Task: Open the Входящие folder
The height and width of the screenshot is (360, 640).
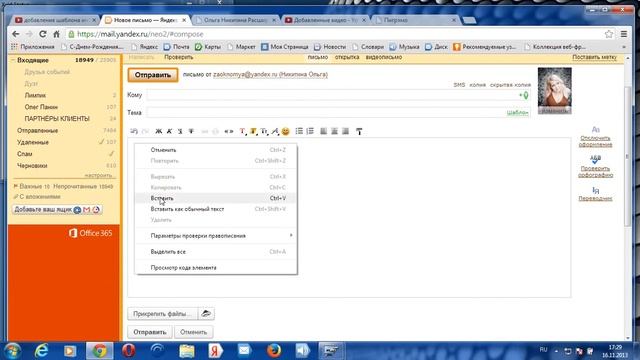Action: pyautogui.click(x=33, y=60)
